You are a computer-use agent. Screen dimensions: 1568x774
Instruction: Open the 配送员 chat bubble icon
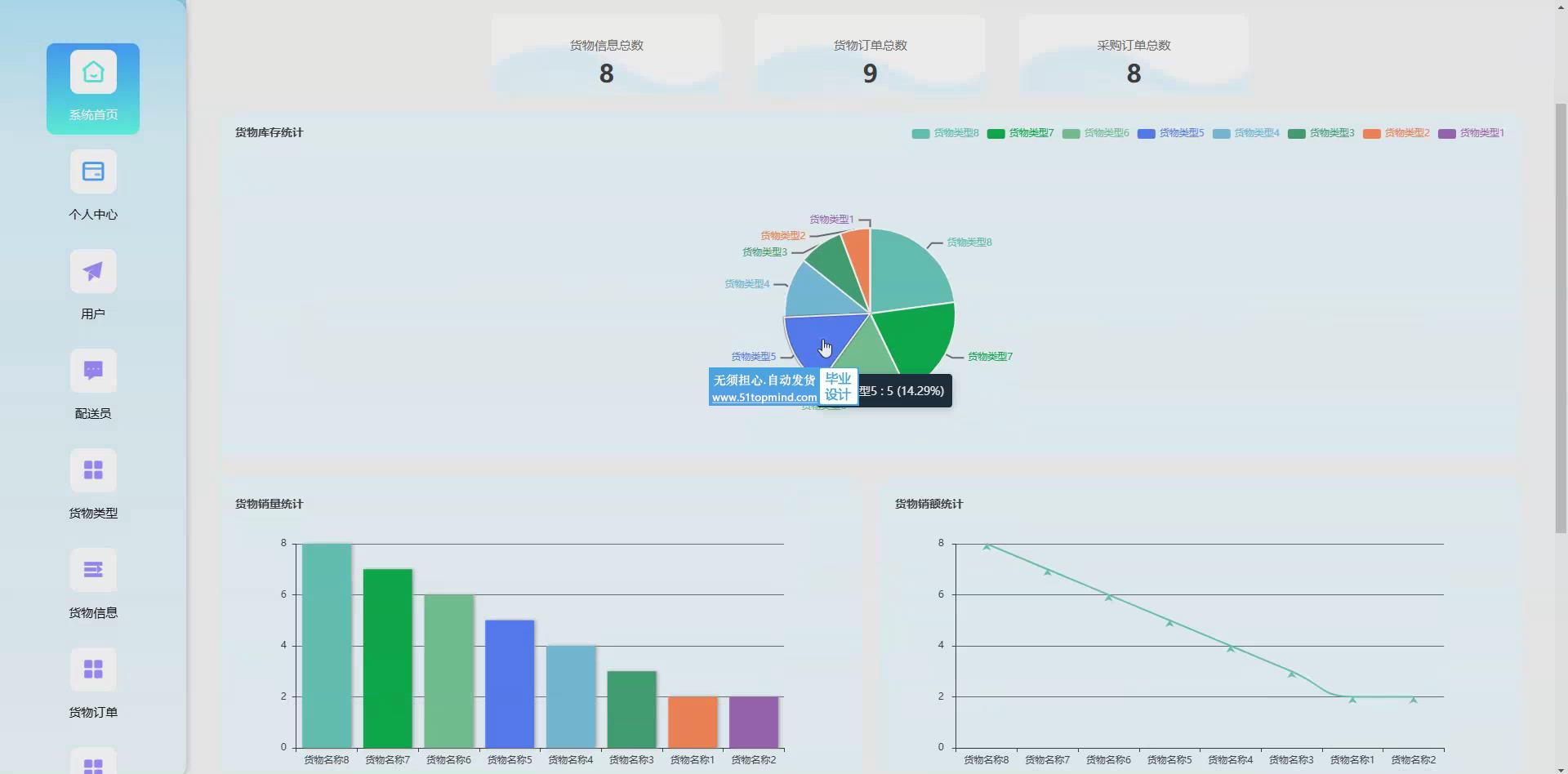(x=93, y=371)
